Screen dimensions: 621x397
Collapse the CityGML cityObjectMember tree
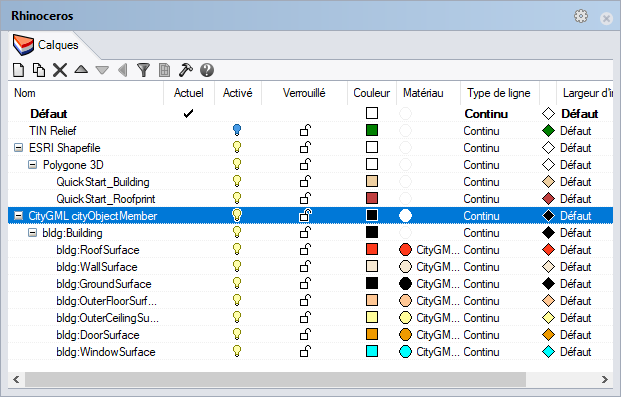tap(18, 216)
